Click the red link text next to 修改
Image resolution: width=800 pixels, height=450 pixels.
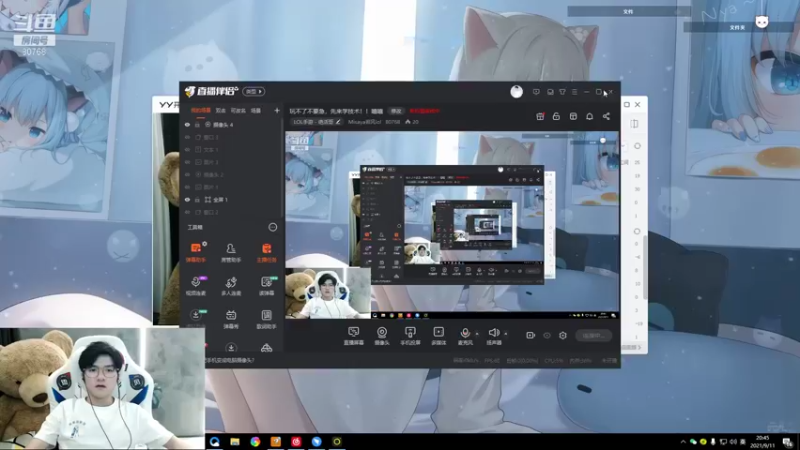click(x=424, y=111)
